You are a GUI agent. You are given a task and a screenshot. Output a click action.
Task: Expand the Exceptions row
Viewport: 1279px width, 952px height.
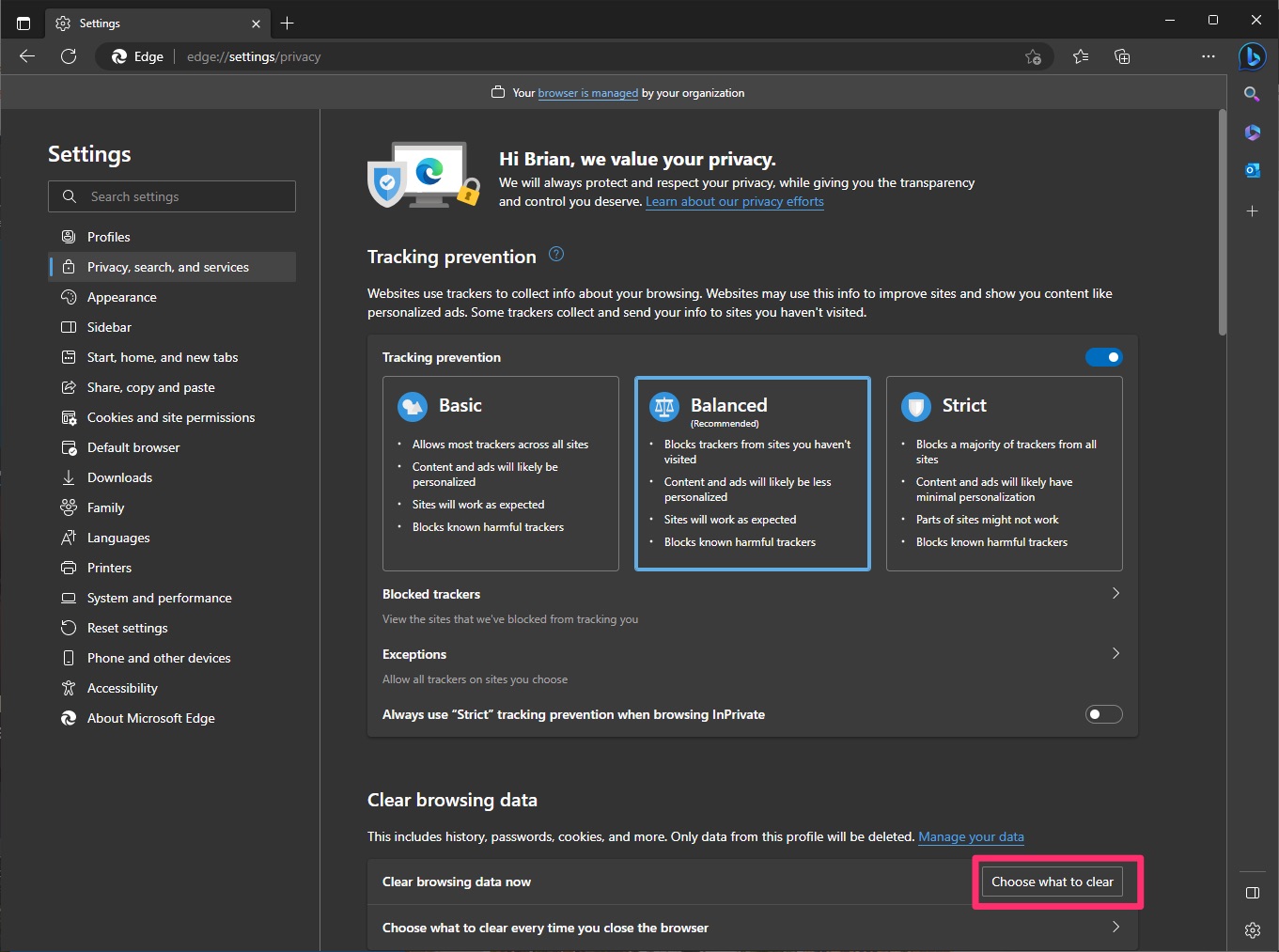point(1115,654)
